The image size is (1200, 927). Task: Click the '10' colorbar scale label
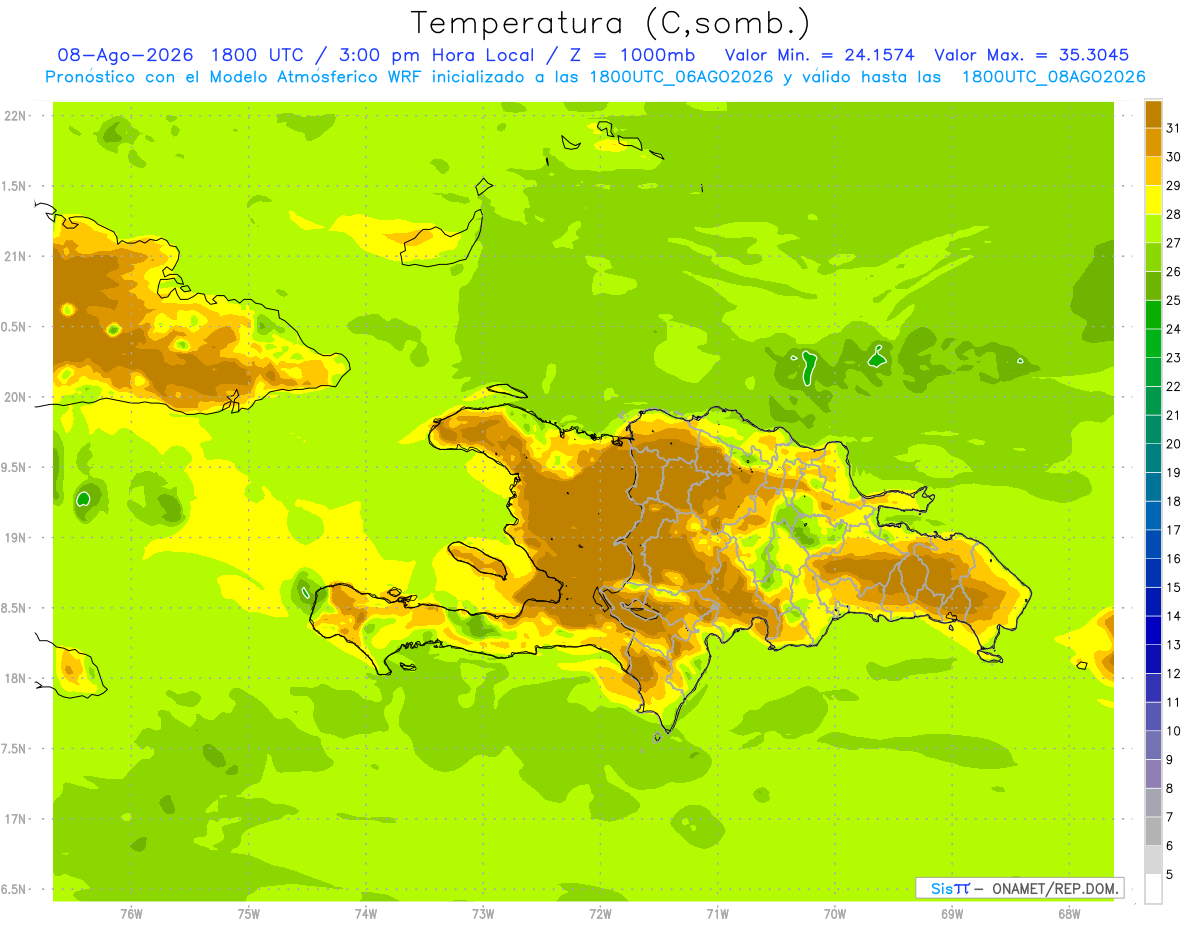pyautogui.click(x=1174, y=731)
